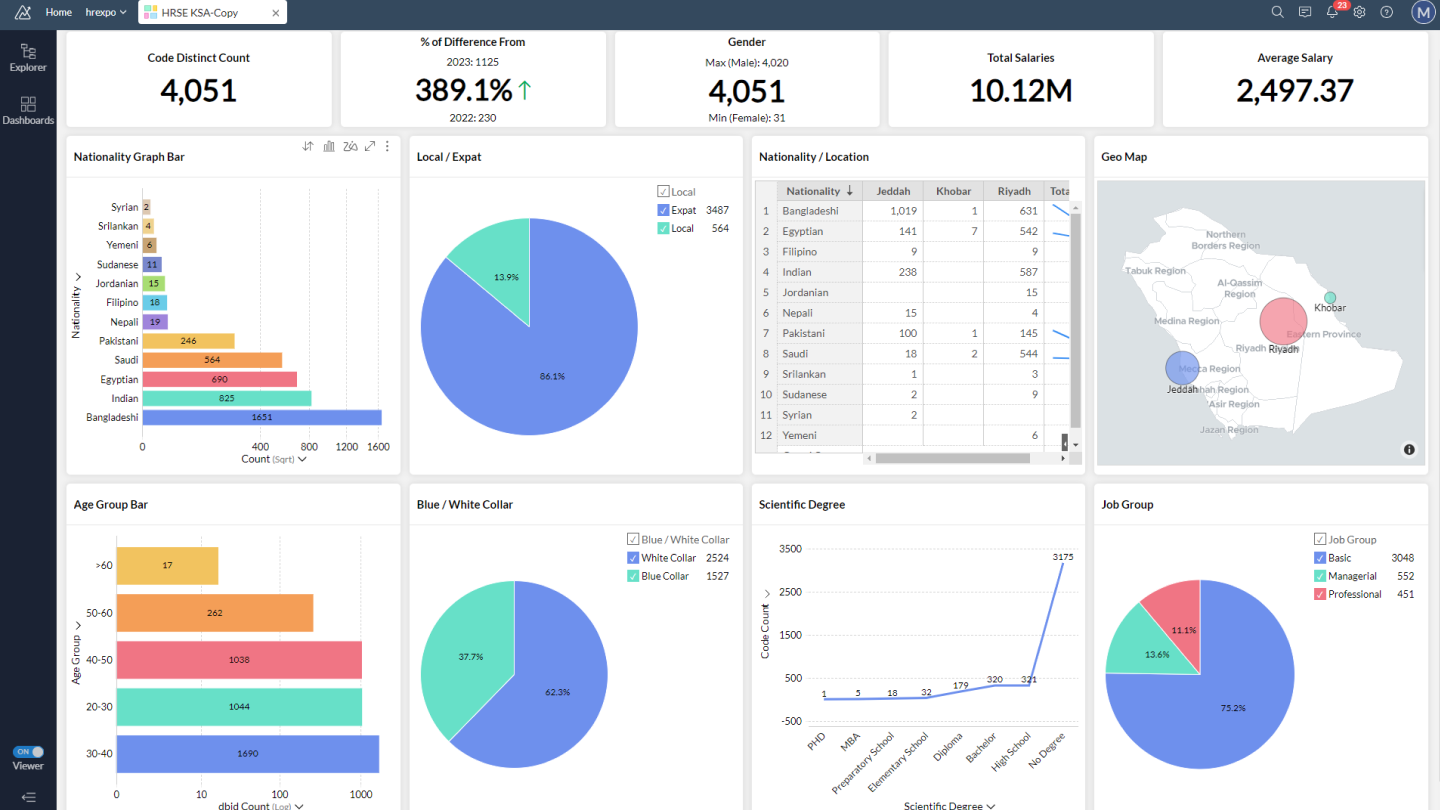Close the HRSE KSA-Copy tab
This screenshot has width=1440, height=810.
pos(276,12)
